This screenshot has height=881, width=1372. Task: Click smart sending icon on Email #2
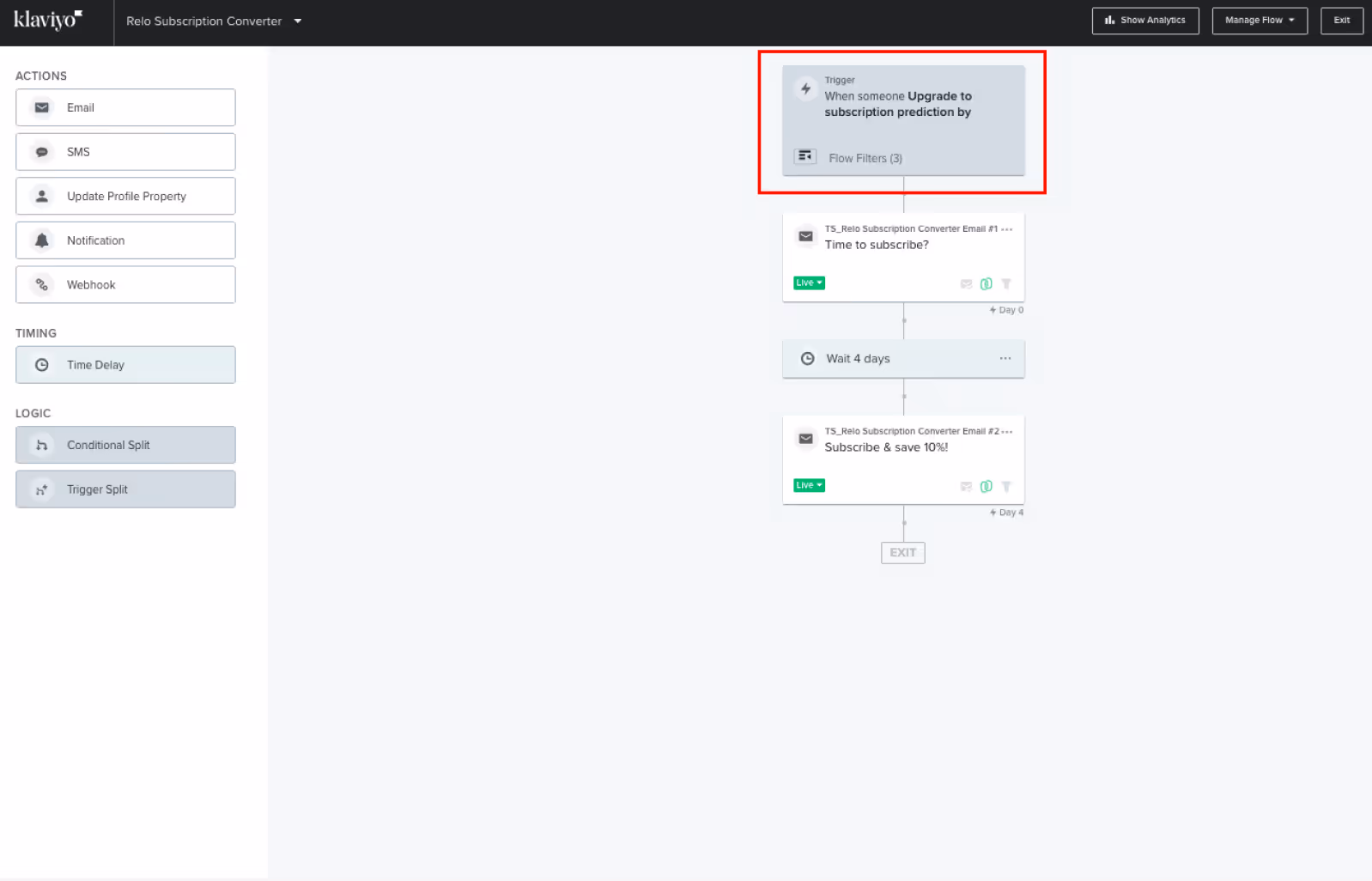click(x=966, y=487)
